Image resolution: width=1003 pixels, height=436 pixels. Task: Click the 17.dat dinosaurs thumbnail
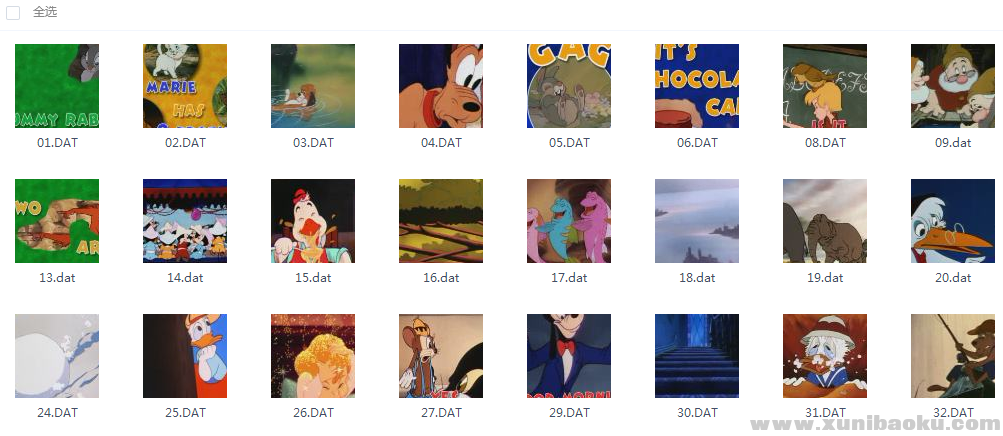569,221
